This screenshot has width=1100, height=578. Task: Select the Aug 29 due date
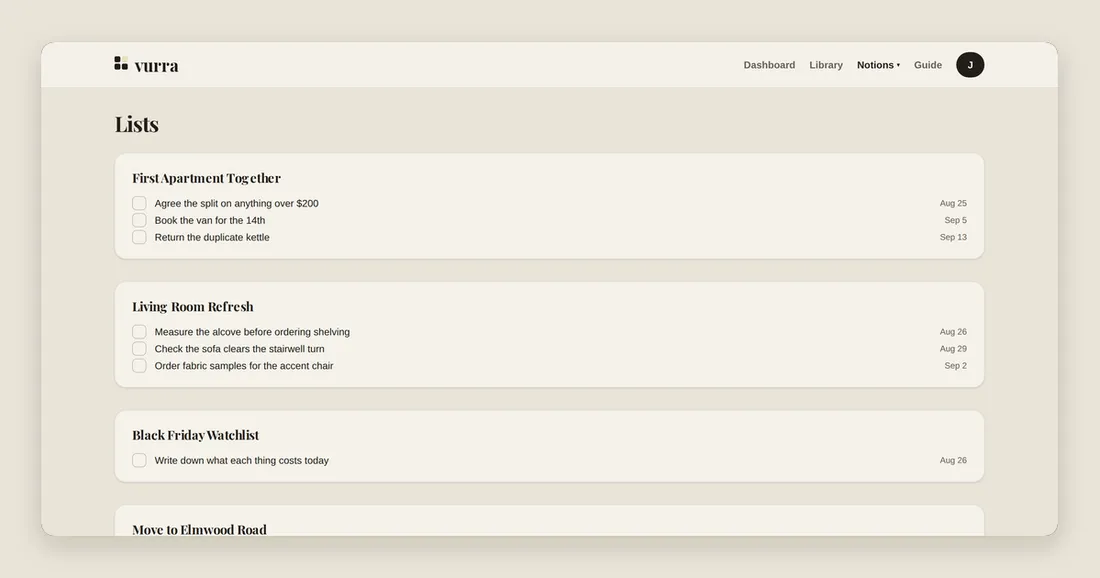click(x=953, y=349)
